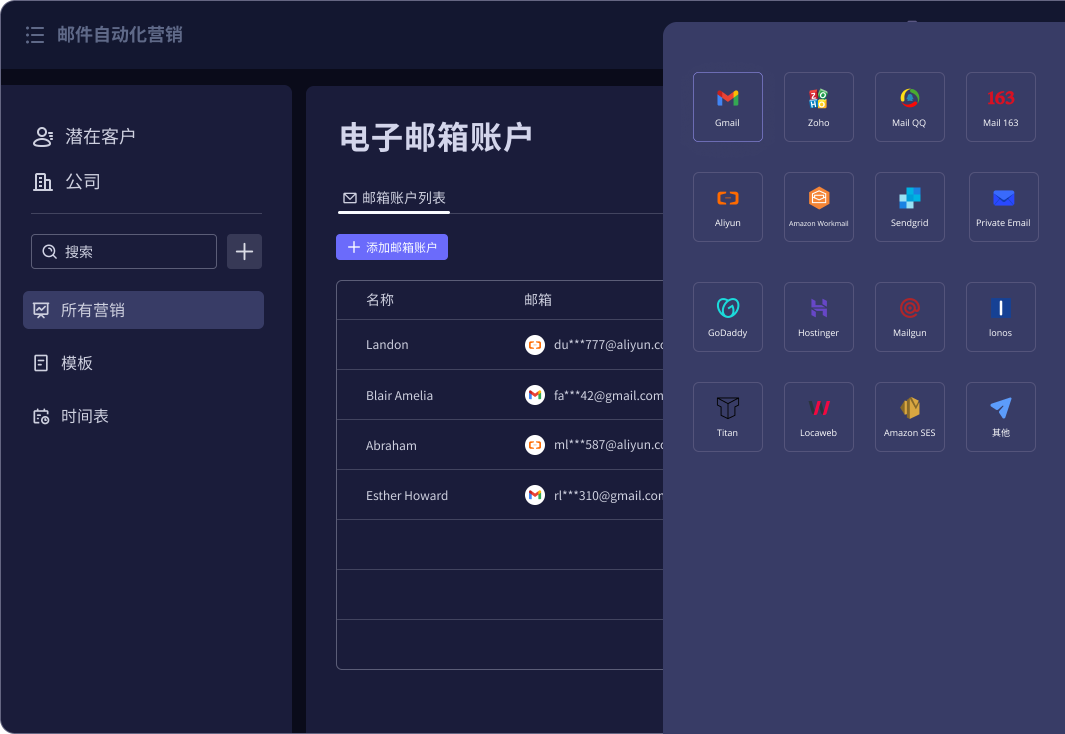Viewport: 1065px width, 734px height.
Task: Select the Landon name cell
Action: 387,344
